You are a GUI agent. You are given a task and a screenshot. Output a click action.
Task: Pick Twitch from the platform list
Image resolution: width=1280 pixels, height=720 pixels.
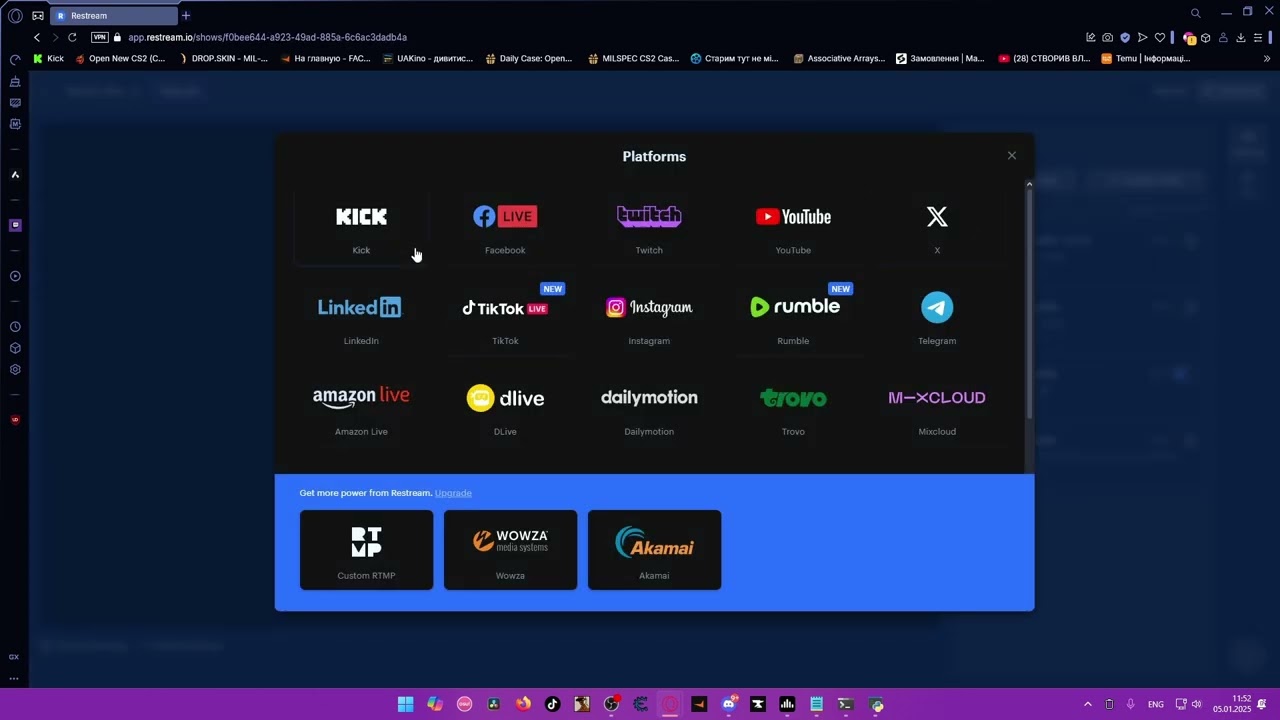click(x=649, y=229)
